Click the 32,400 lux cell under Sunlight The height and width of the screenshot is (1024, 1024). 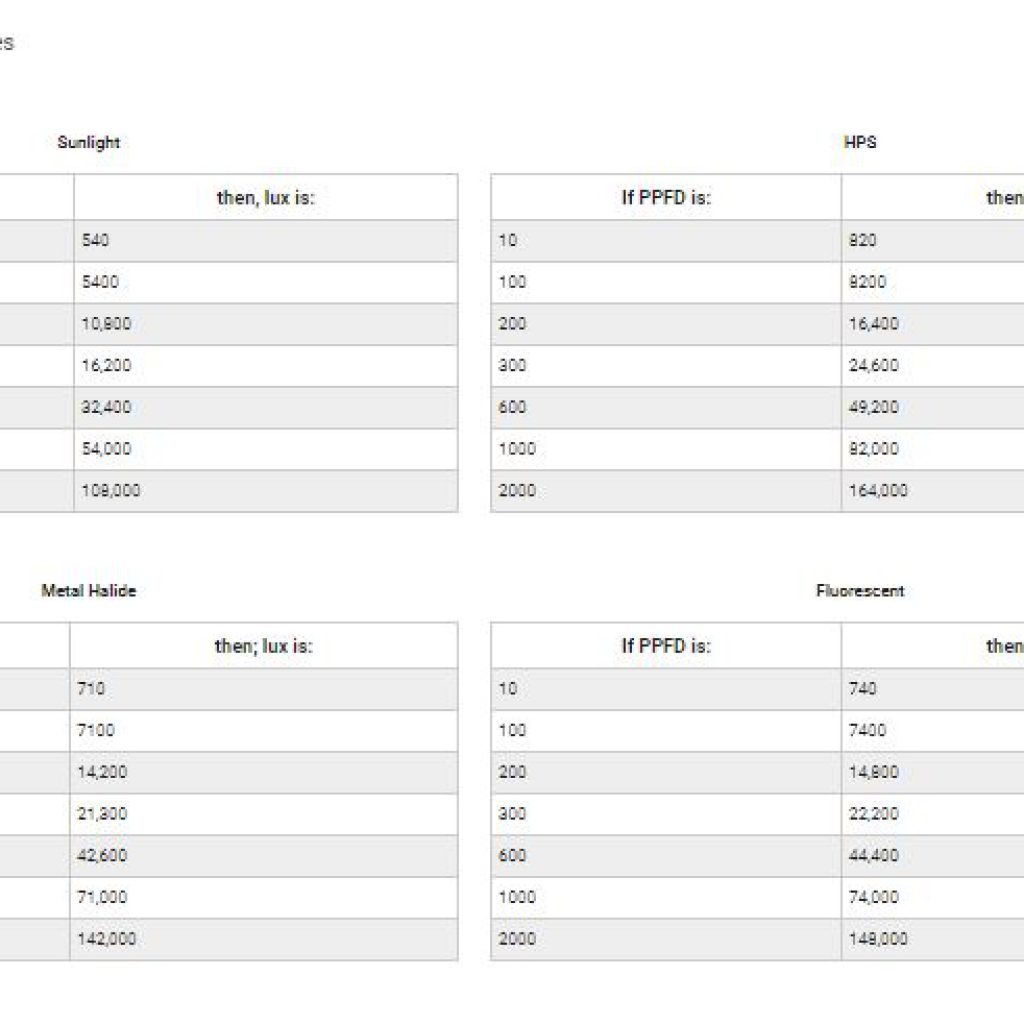pyautogui.click(x=106, y=407)
